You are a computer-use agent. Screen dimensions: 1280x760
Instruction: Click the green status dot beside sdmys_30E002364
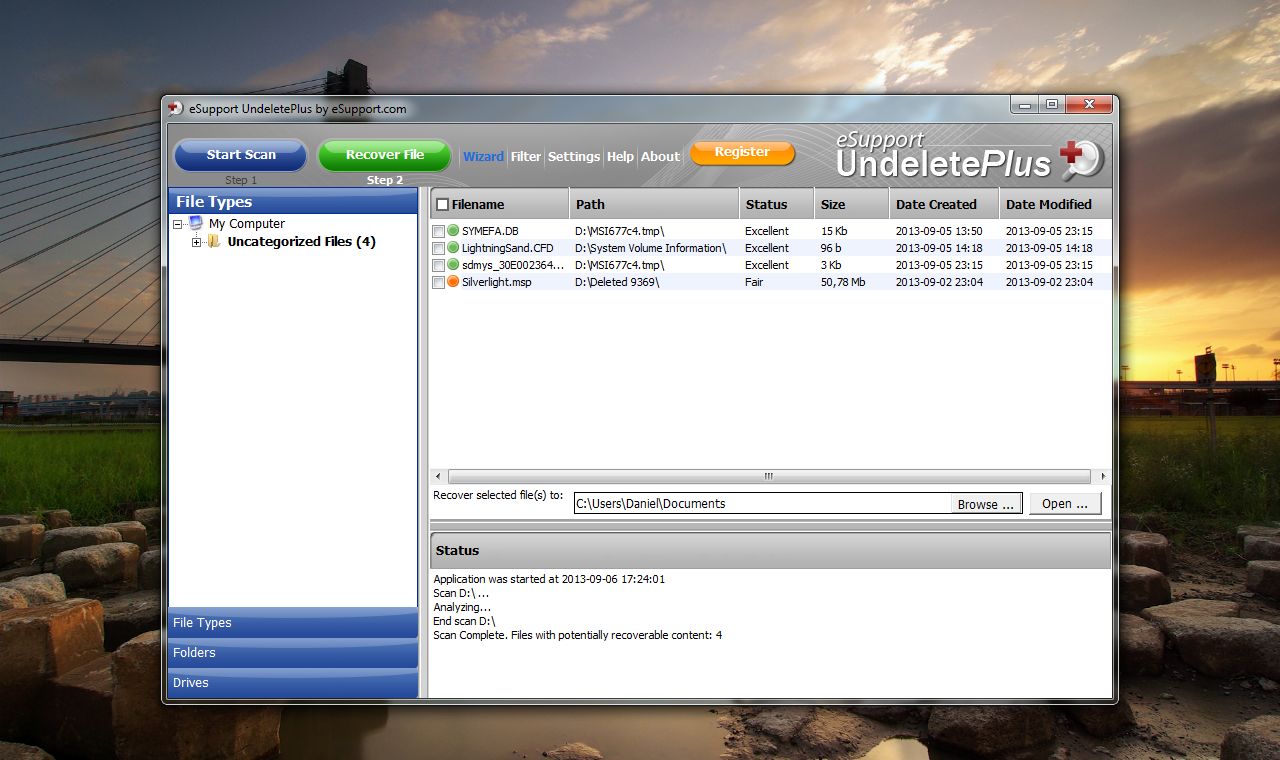coord(453,265)
